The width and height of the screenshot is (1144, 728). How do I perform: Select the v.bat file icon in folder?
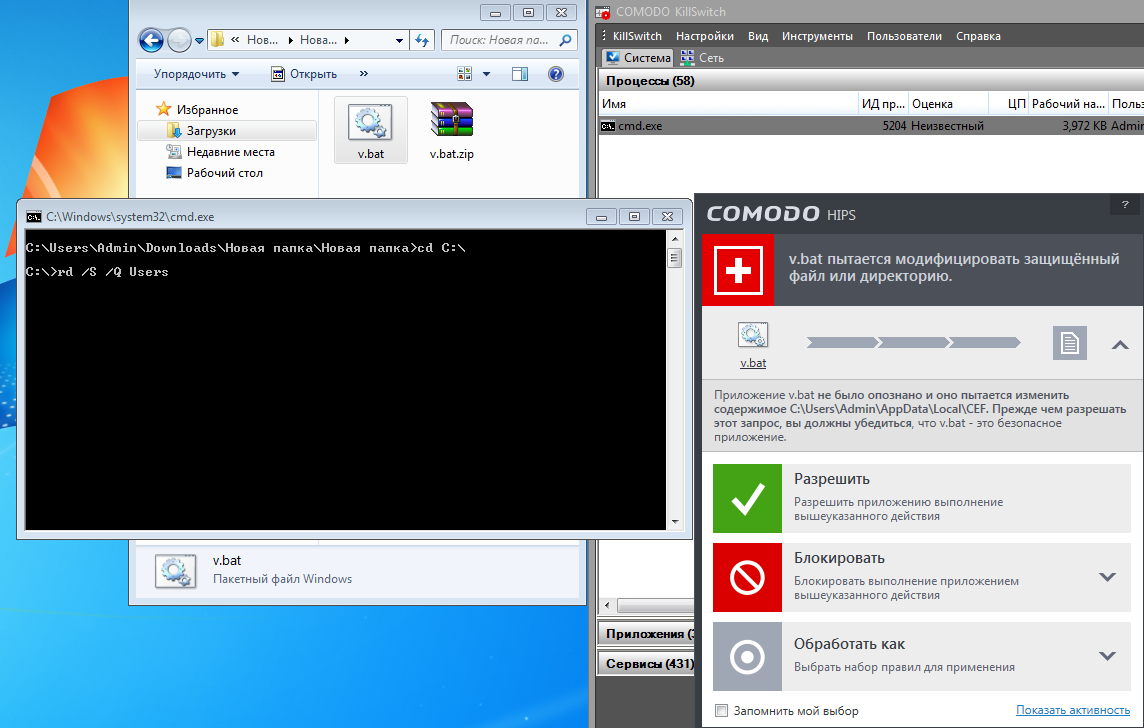click(x=371, y=122)
